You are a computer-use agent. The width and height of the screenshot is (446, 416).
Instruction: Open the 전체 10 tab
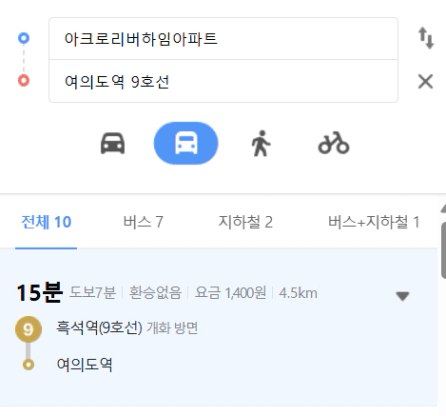pyautogui.click(x=46, y=222)
